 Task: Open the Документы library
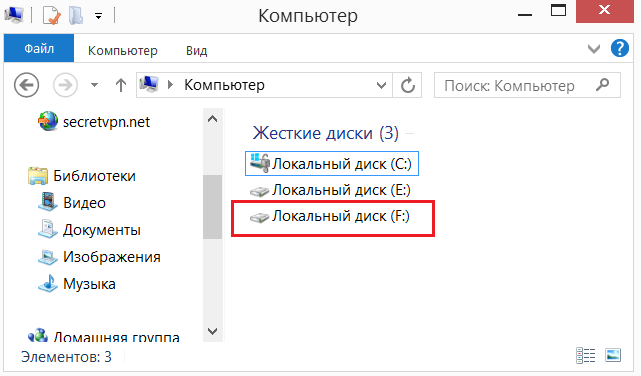point(102,230)
